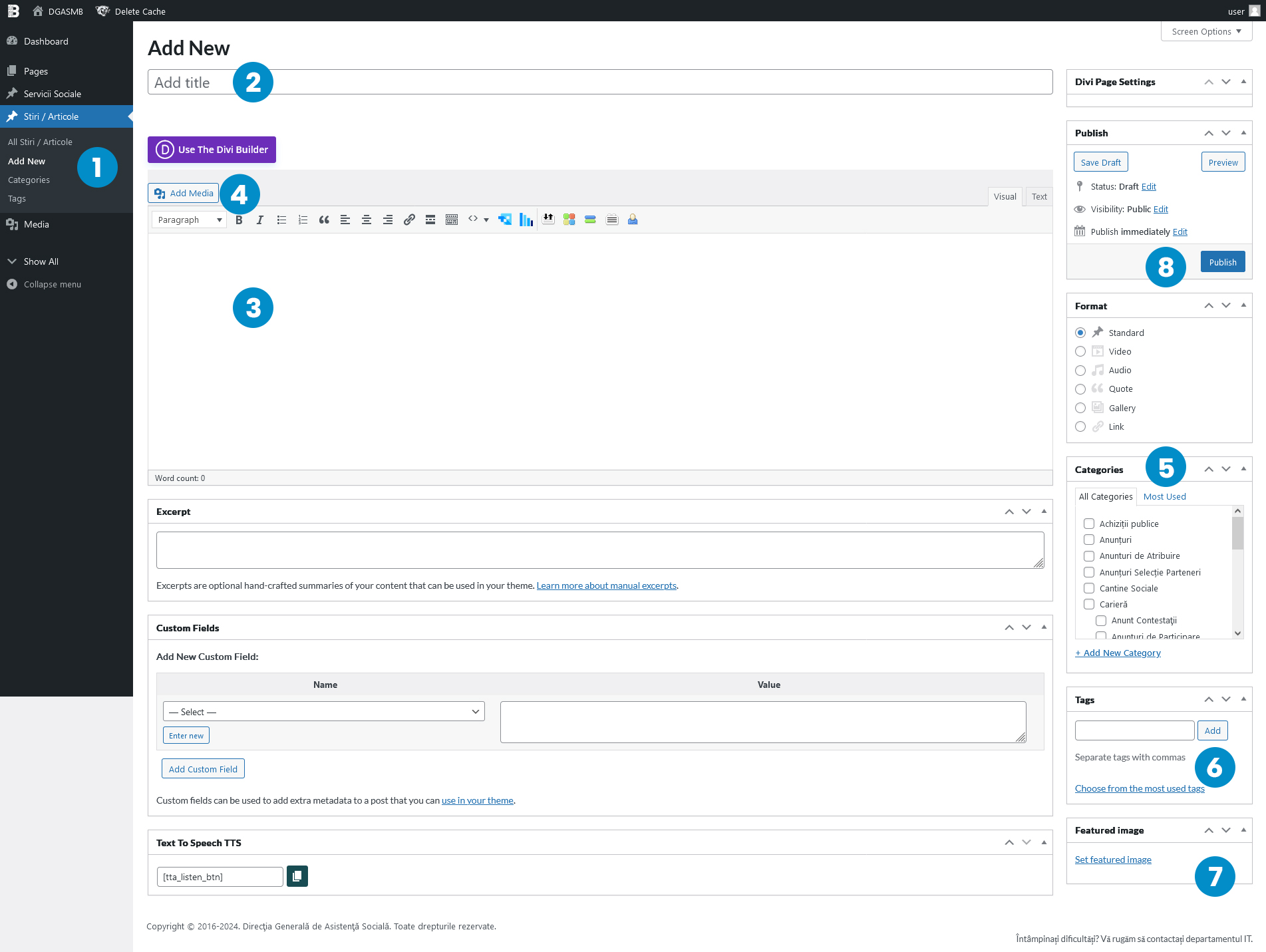Click the blue squares plugin toolbar icon
This screenshot has width=1266, height=952.
click(x=505, y=220)
